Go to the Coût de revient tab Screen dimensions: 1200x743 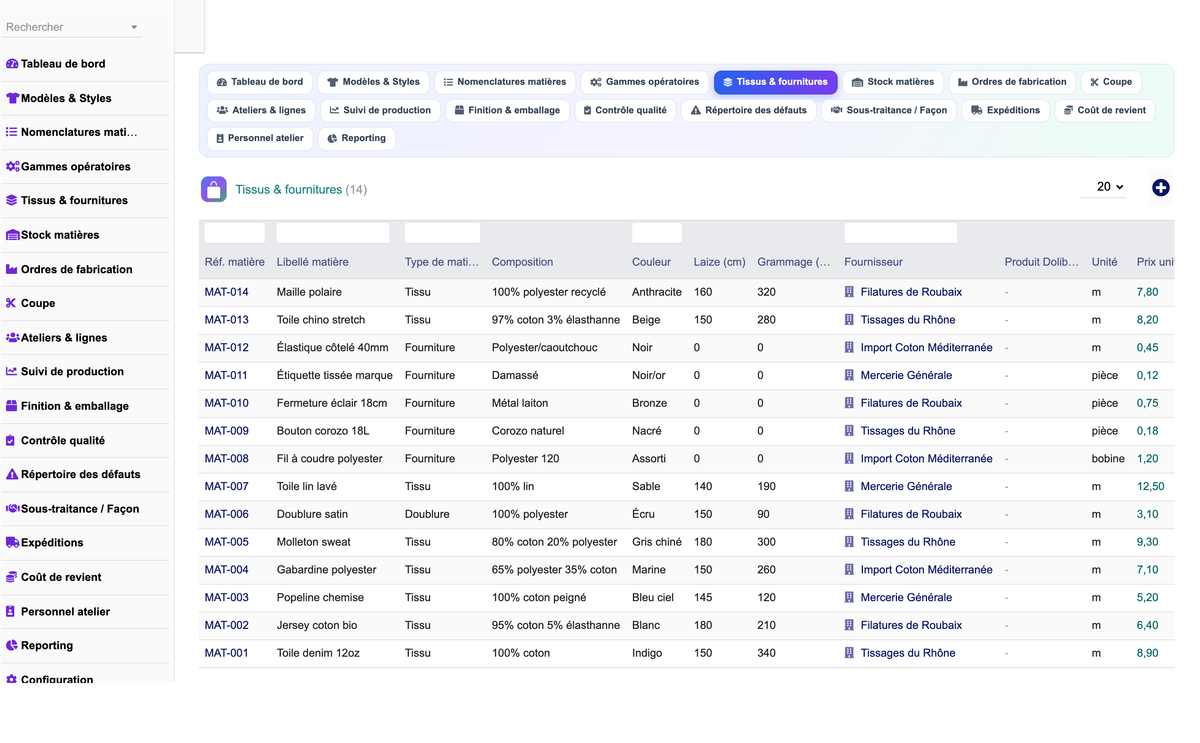click(1105, 110)
